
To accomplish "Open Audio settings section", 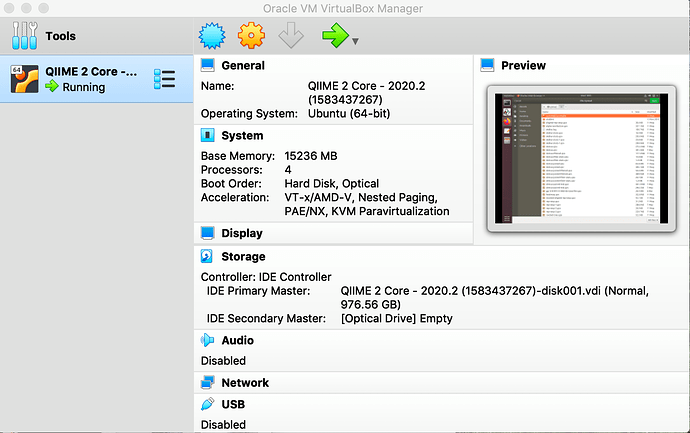I will tap(237, 341).
